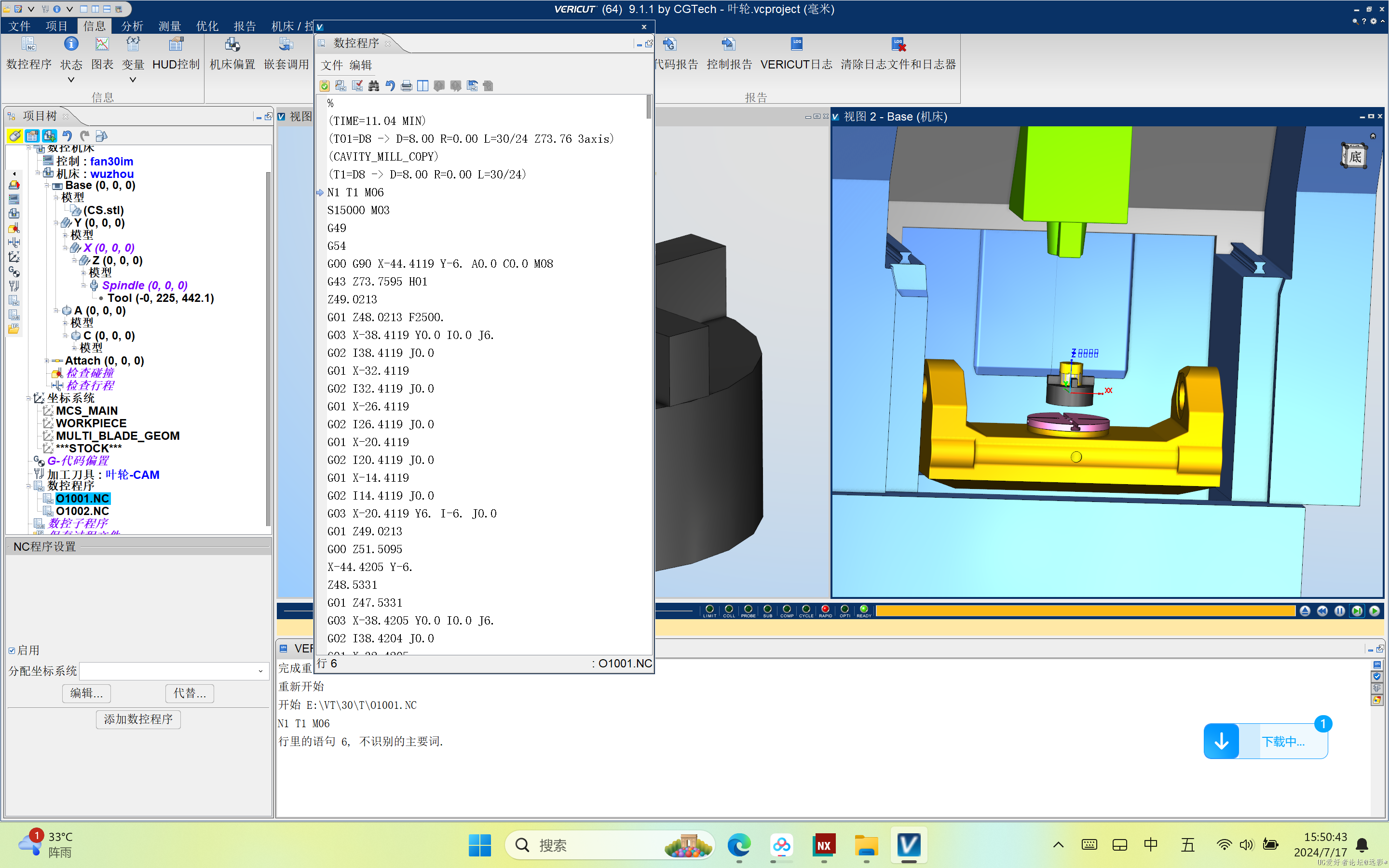
Task: Click the NC checkmark icon in editor toolbar
Action: [x=357, y=86]
